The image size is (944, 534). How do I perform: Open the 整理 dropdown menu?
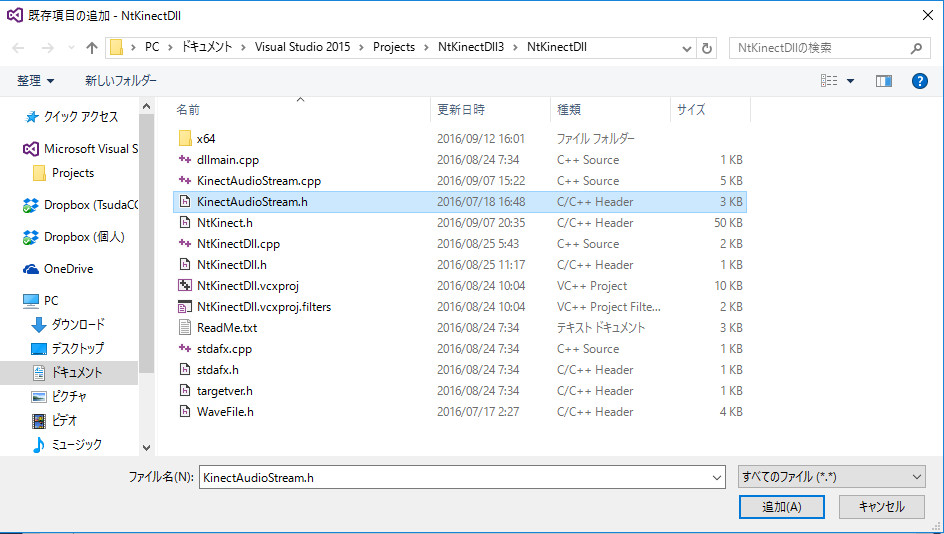36,81
